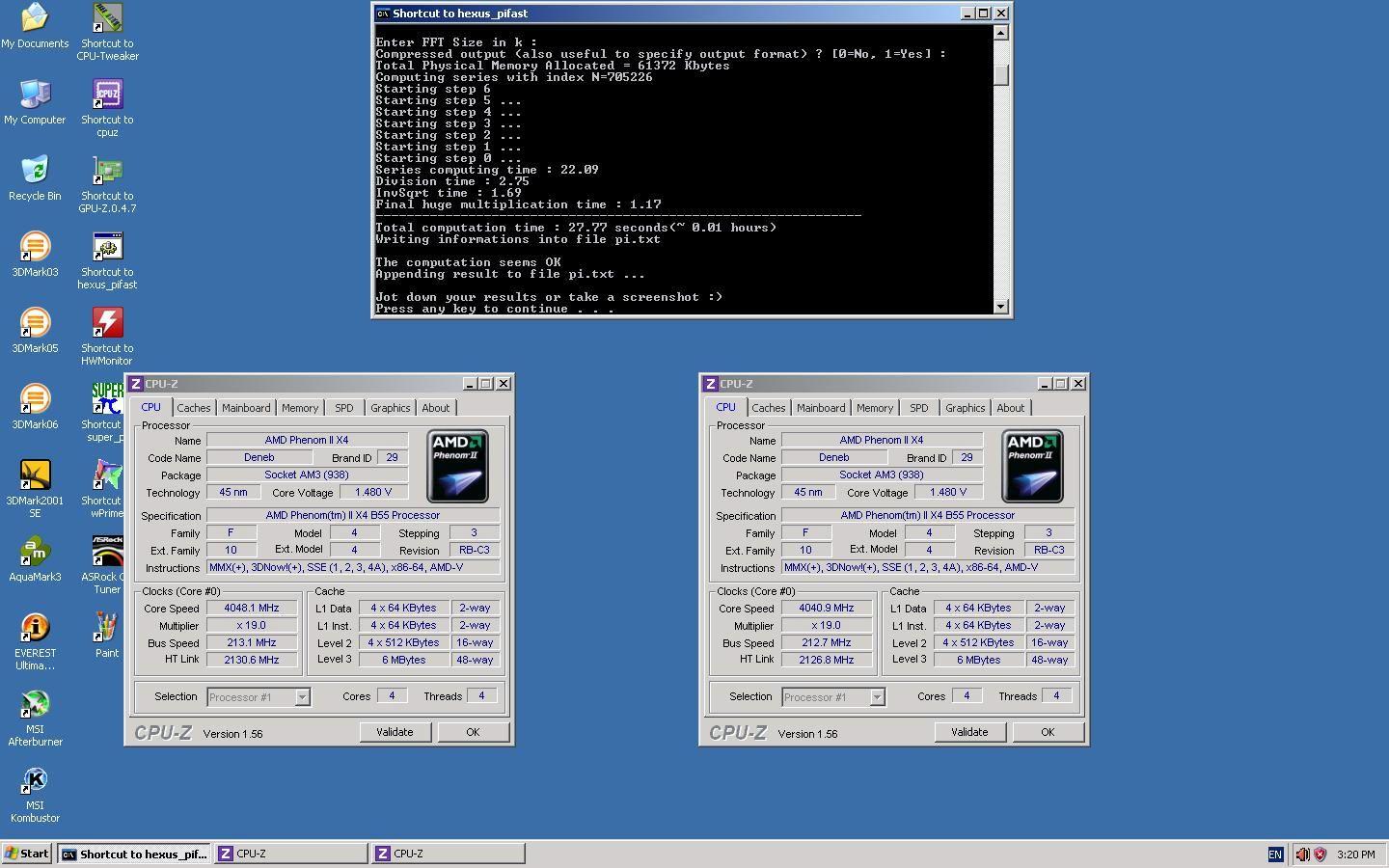Click AMD Phenom II logo in right CPU-Z
The image size is (1389, 868).
(x=1032, y=466)
